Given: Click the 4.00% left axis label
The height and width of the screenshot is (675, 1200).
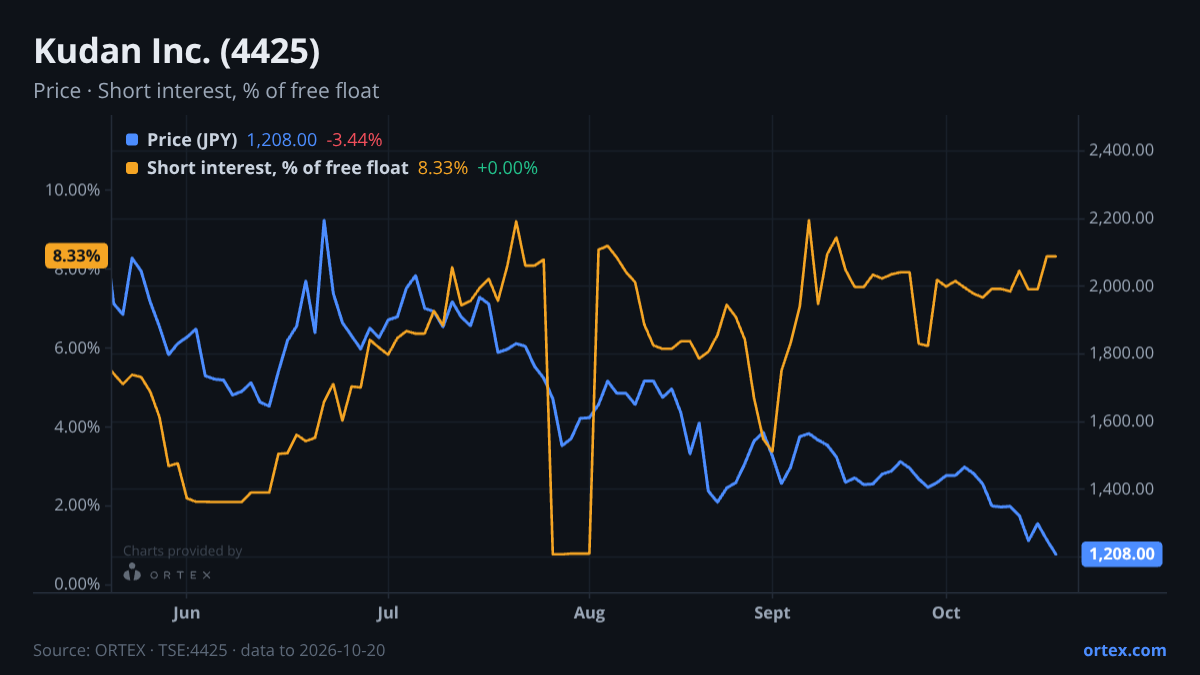Looking at the screenshot, I should pos(77,427).
